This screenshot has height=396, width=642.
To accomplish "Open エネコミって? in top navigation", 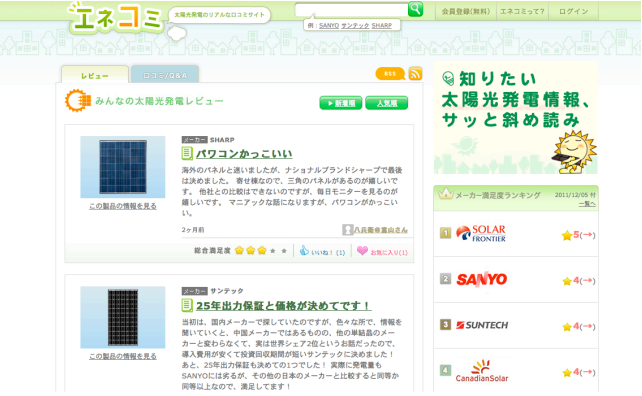I will [522, 11].
